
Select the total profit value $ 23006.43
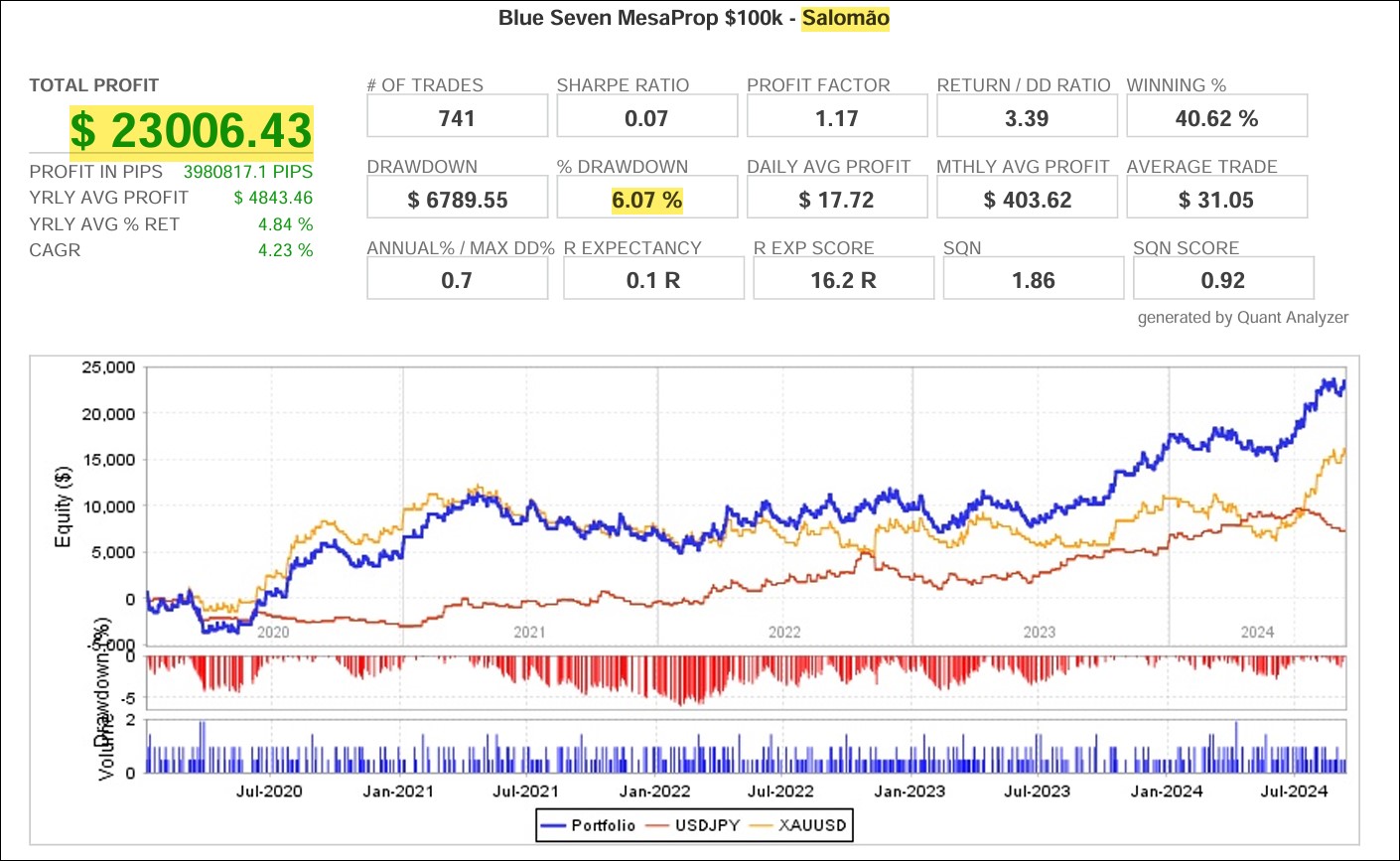pos(192,131)
